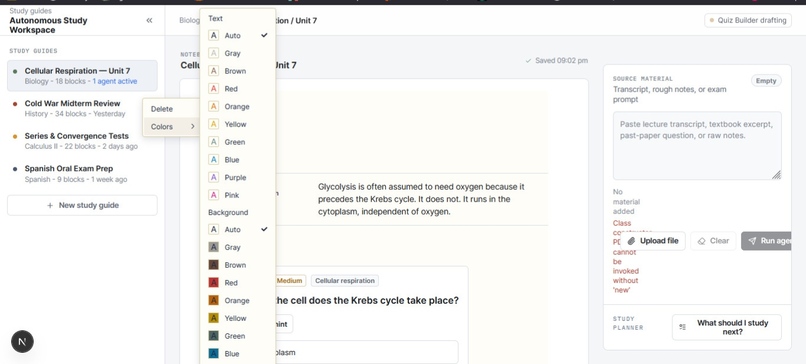Apply Green background color
This screenshot has height=364, width=806.
[237, 336]
